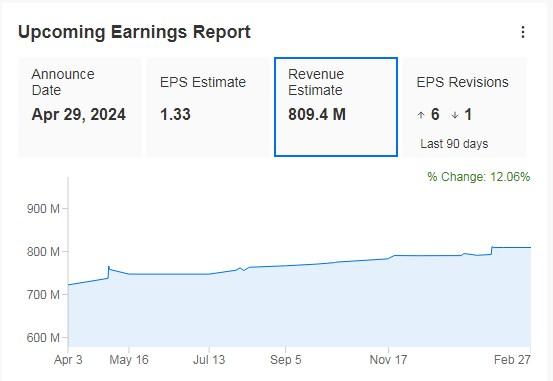553x381 pixels.
Task: Click the Jul 13 axis label
Action: [209, 360]
